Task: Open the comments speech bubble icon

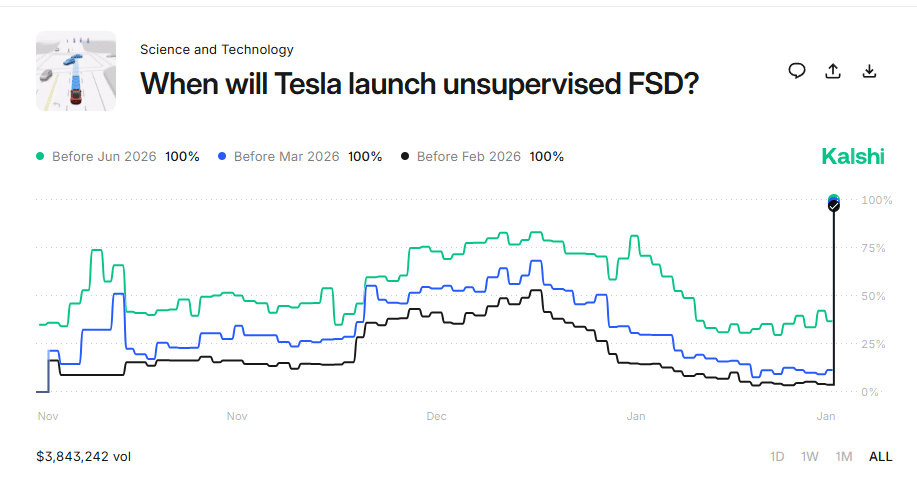Action: pos(797,71)
